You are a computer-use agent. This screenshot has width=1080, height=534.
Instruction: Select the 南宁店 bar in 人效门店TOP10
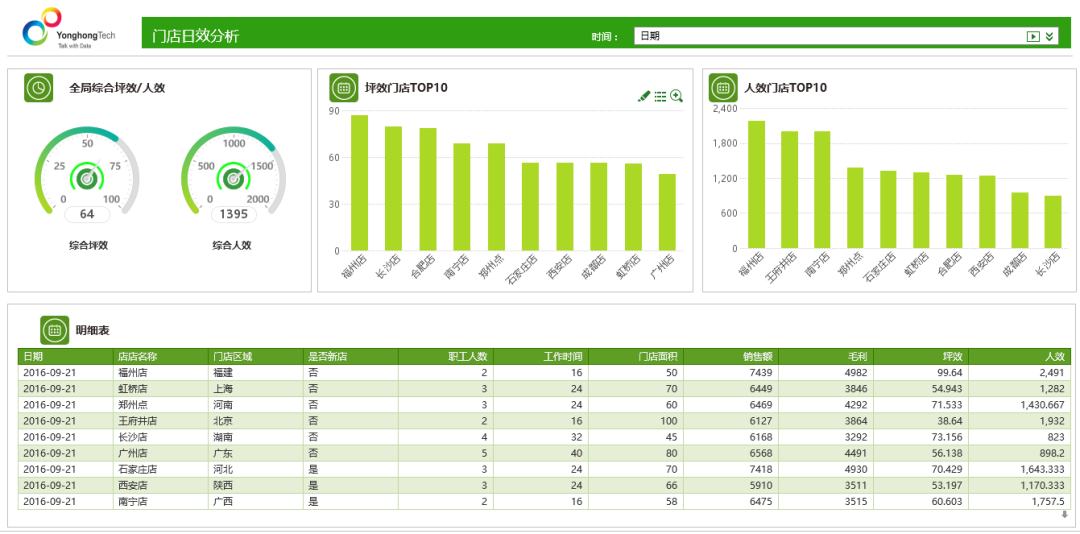tap(822, 189)
